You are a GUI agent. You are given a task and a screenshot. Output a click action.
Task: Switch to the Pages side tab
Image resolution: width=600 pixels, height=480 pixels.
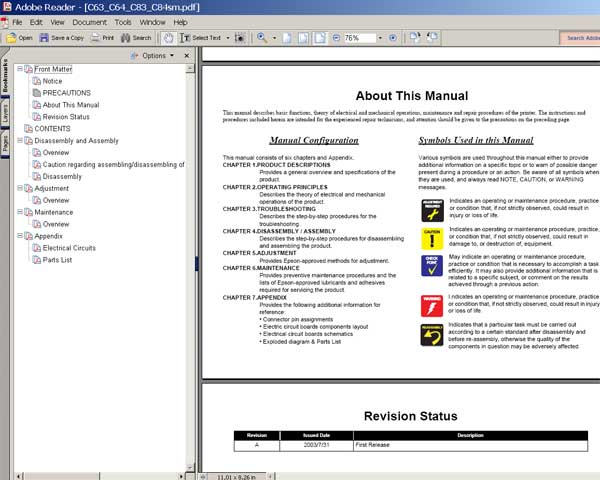(x=5, y=145)
